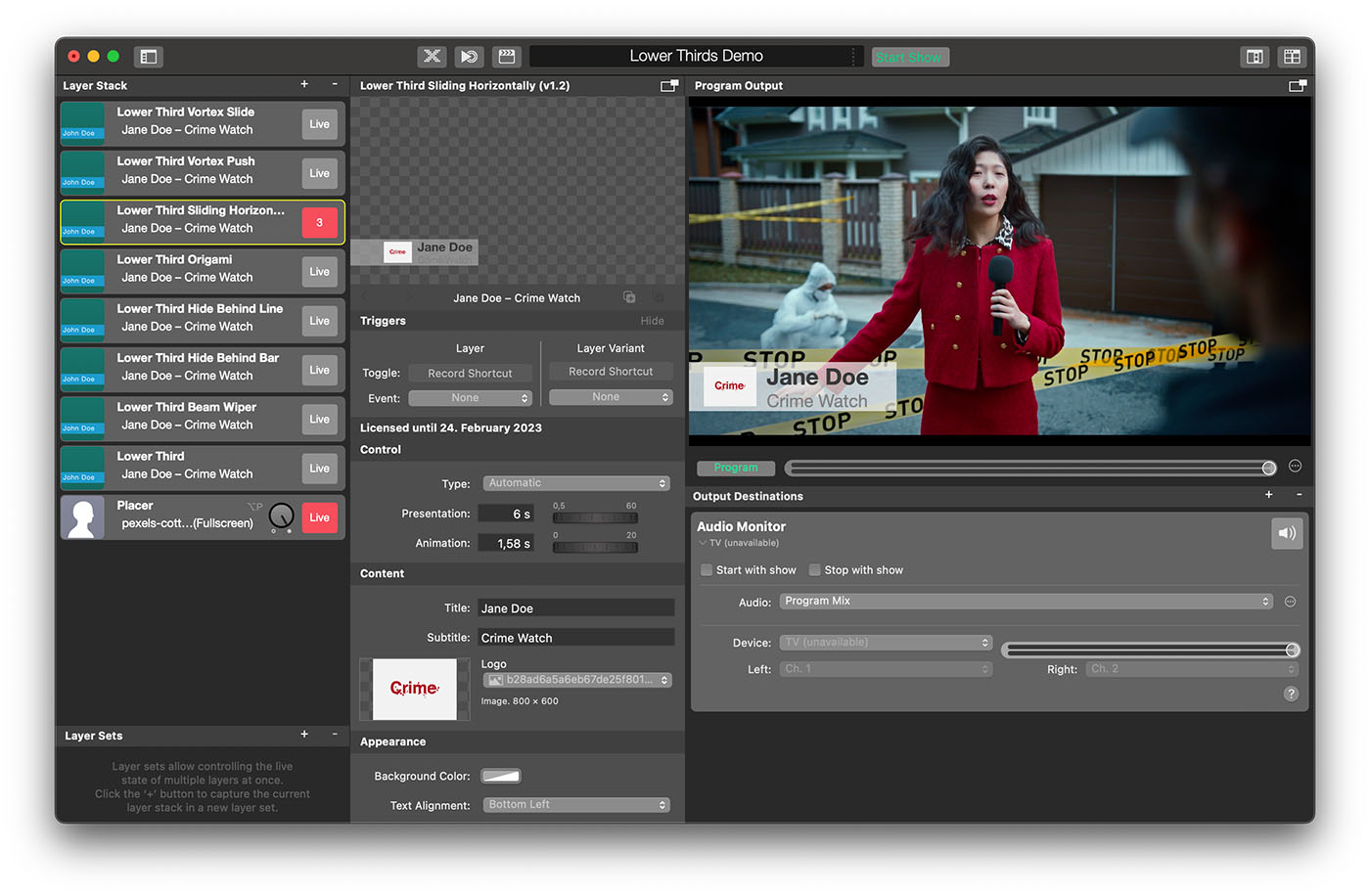The image size is (1370, 896).
Task: Click the Start Show button
Action: pyautogui.click(x=910, y=56)
